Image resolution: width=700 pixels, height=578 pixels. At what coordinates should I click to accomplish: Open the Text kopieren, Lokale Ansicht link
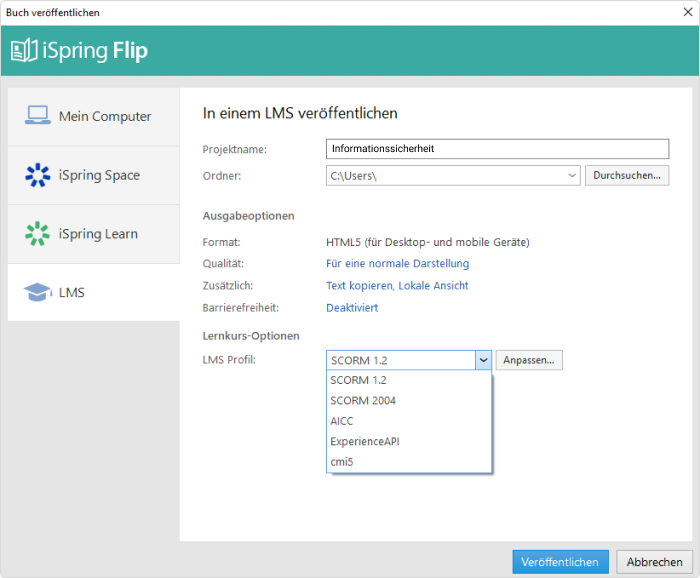(x=397, y=286)
